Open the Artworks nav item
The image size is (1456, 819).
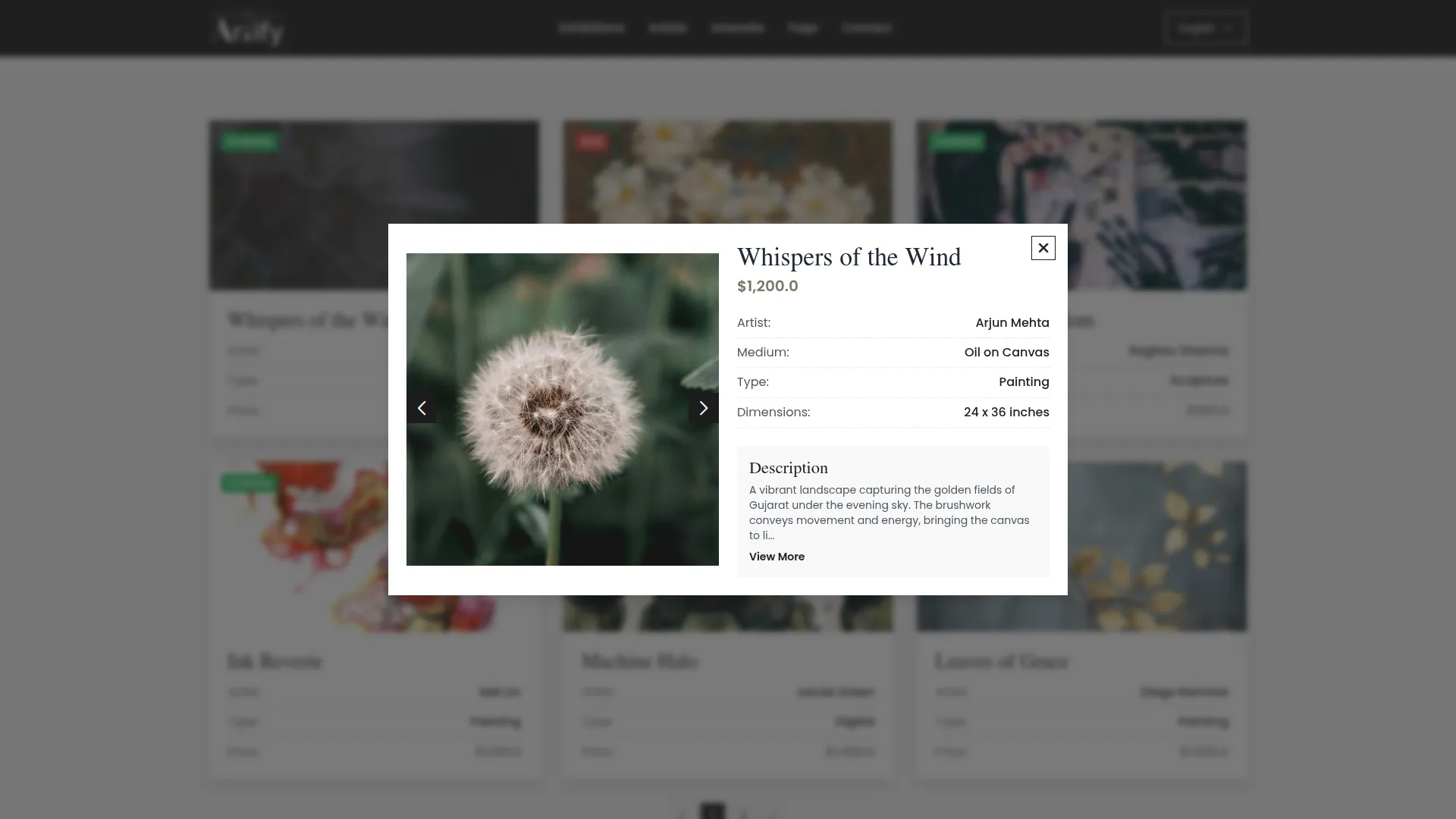(737, 28)
